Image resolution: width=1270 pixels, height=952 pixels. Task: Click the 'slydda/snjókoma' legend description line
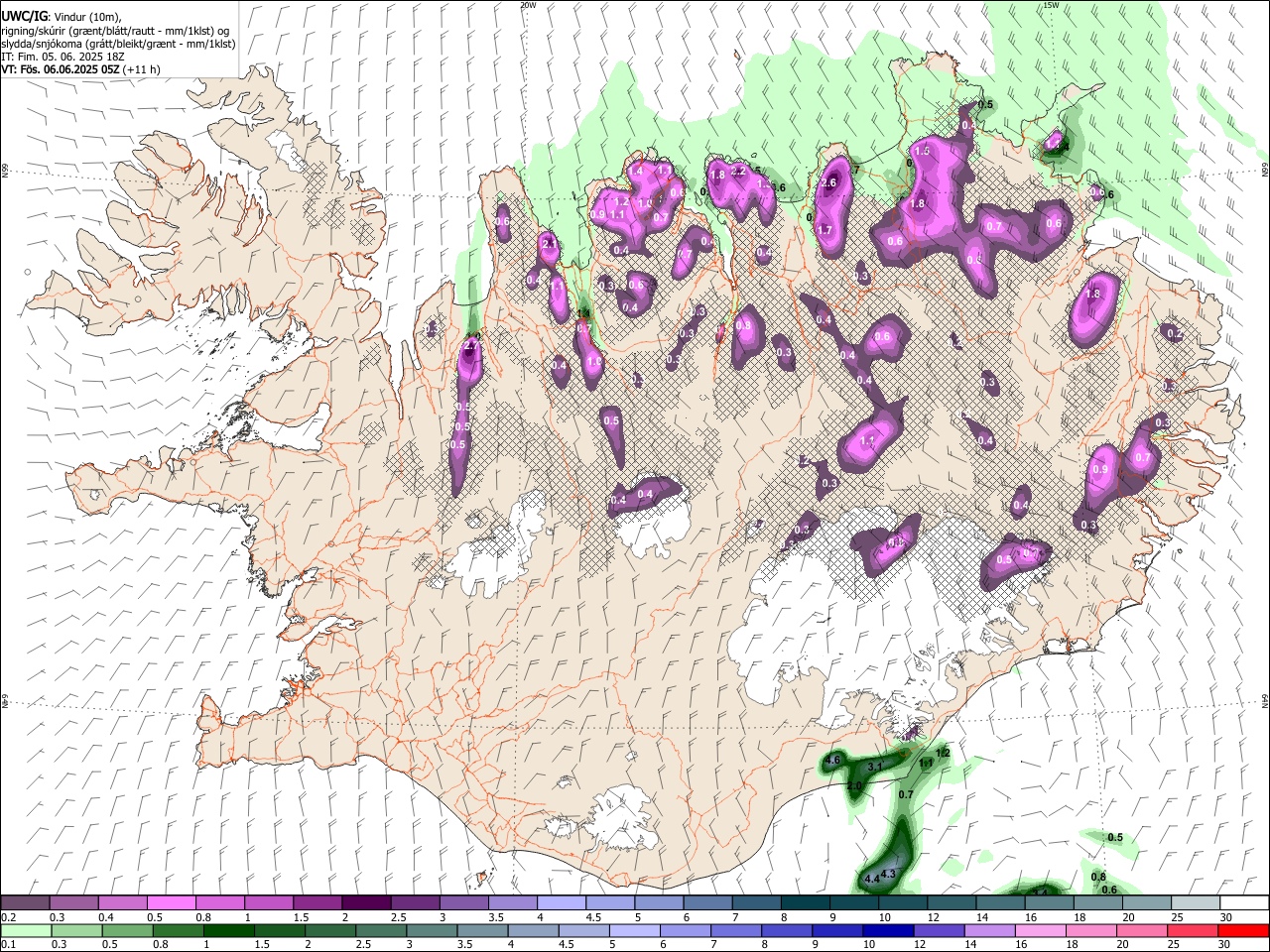pyautogui.click(x=118, y=44)
